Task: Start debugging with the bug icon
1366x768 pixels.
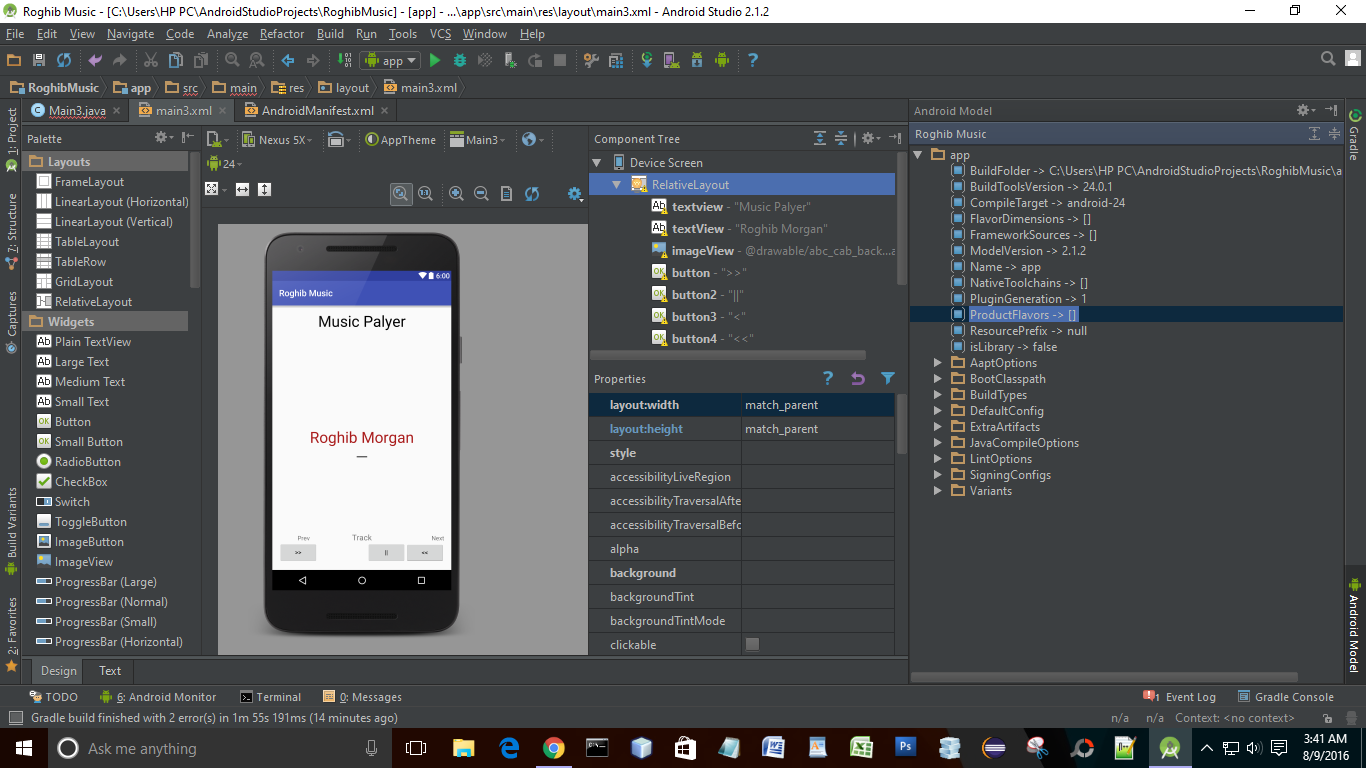Action: pyautogui.click(x=460, y=61)
